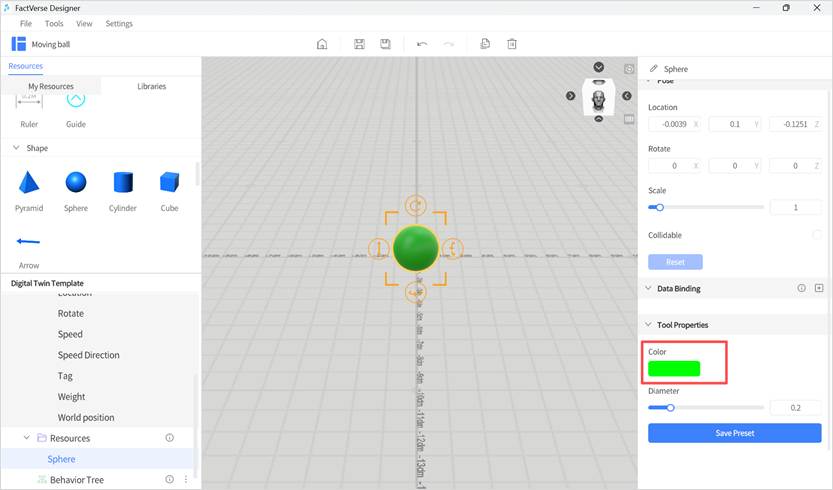Screen dimensions: 833x490
Task: Collapse the Shape section
Action: pyautogui.click(x=16, y=148)
